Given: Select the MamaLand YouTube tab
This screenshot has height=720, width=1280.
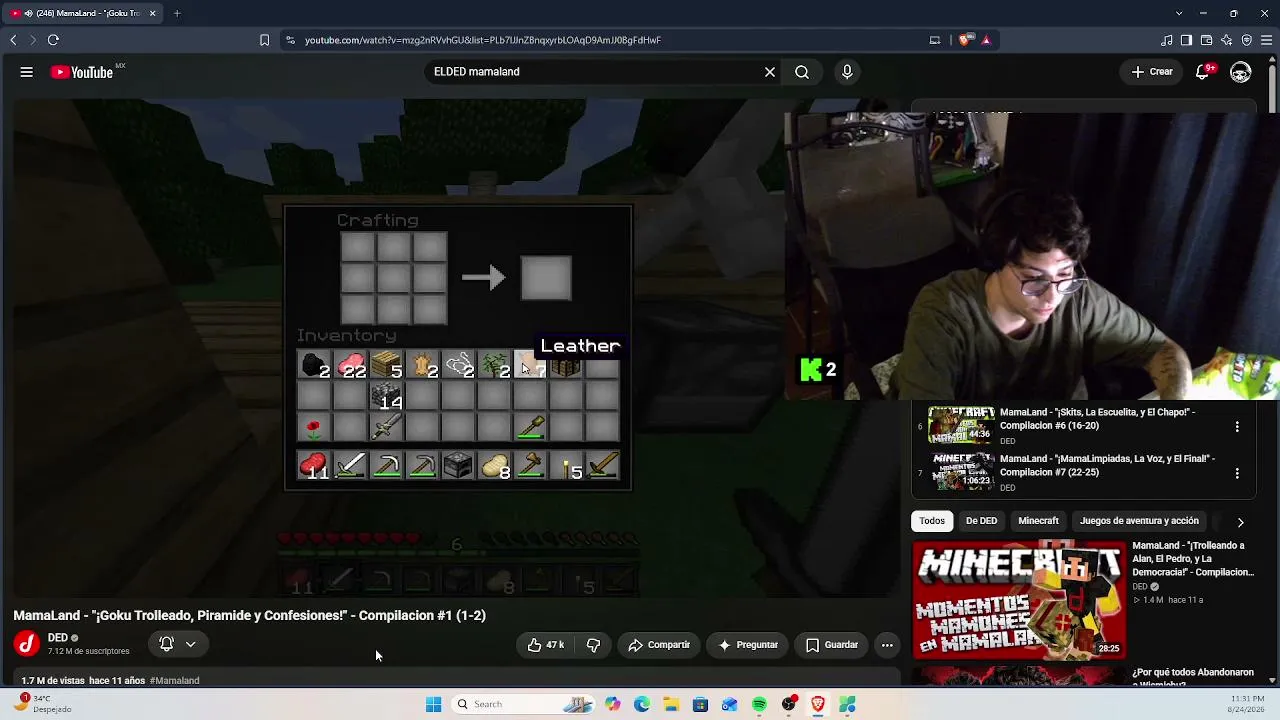Looking at the screenshot, I should pos(83,13).
